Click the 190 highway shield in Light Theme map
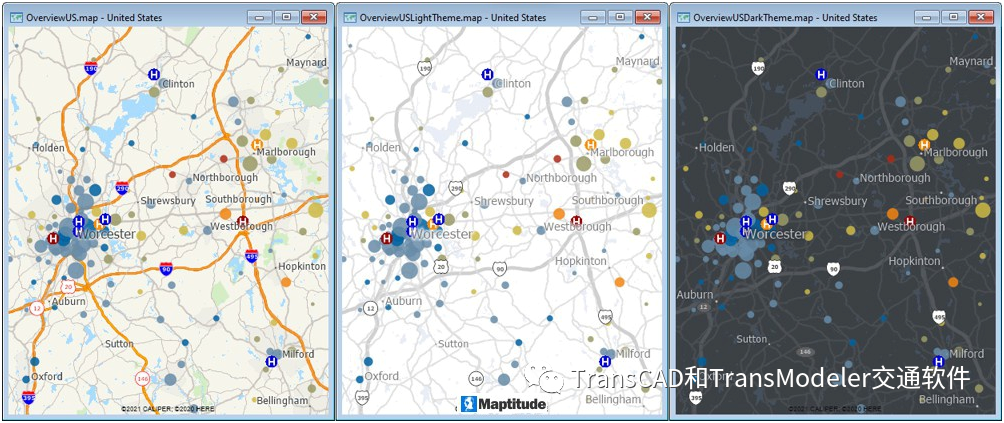This screenshot has height=423, width=1004. point(424,68)
